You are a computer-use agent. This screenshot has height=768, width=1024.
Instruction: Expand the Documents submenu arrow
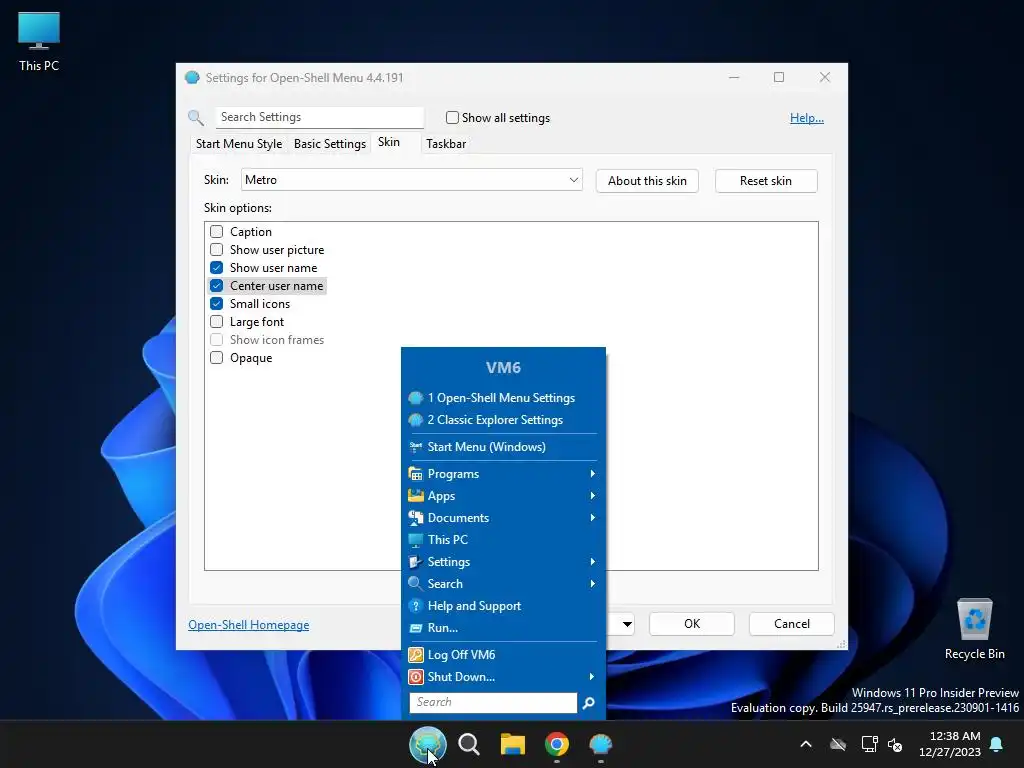click(592, 518)
